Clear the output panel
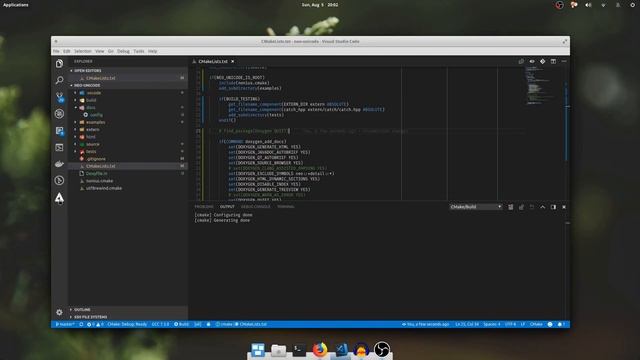 (x=511, y=207)
